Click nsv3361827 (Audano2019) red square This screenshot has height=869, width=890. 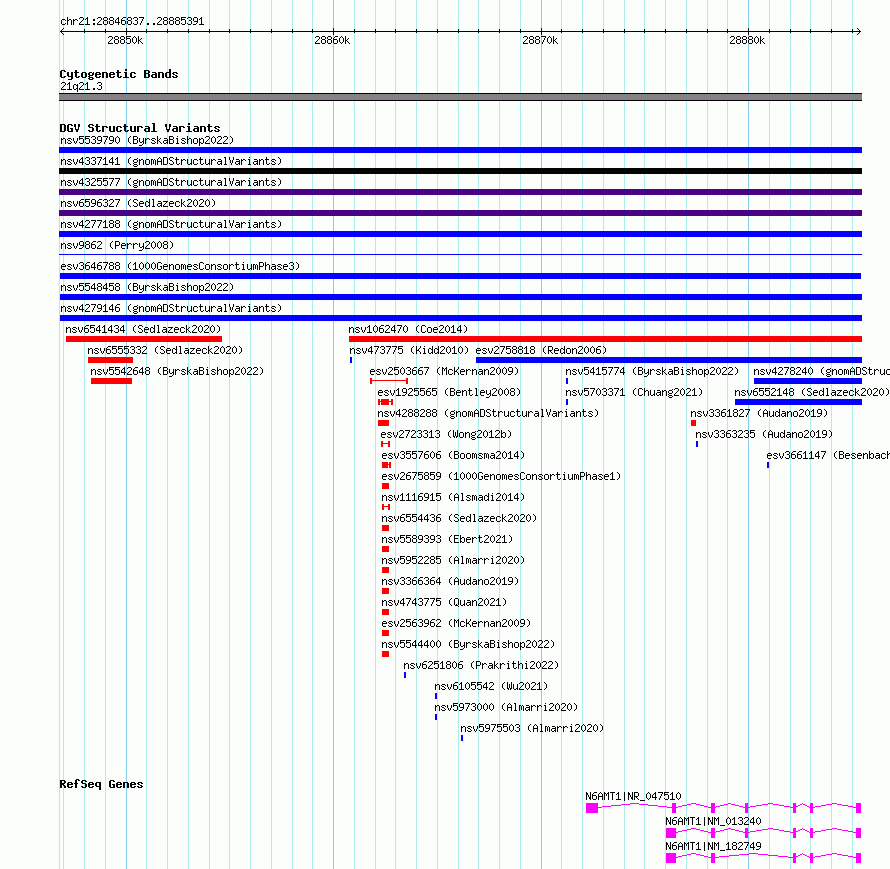[x=694, y=423]
